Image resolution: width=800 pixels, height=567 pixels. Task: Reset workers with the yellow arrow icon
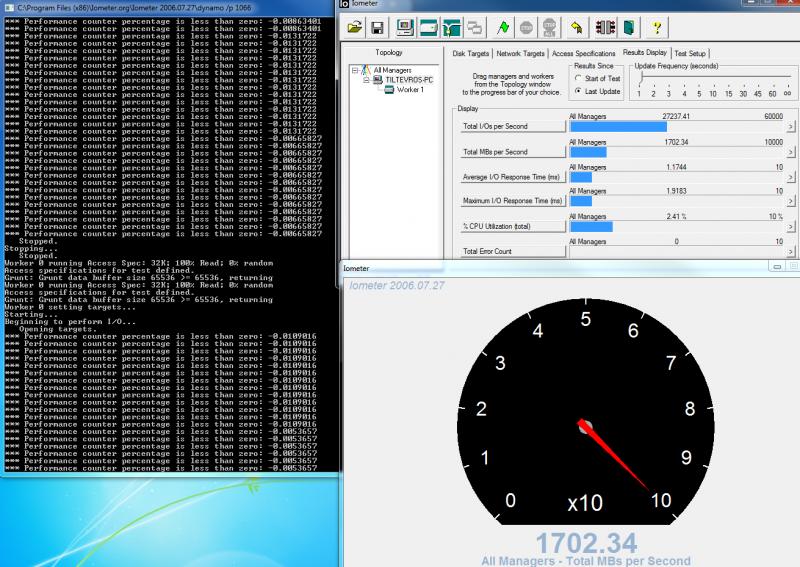tap(577, 27)
